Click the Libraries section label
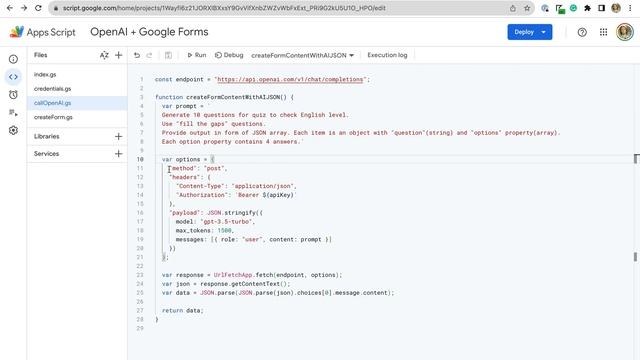 [x=47, y=136]
